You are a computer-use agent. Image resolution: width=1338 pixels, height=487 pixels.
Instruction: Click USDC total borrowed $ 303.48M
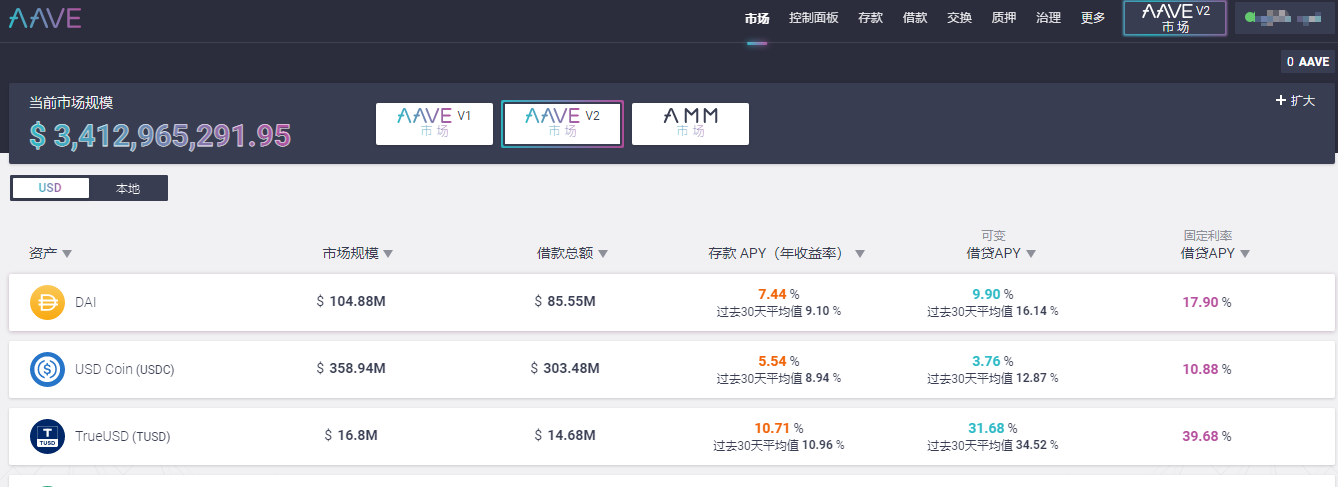tap(565, 368)
